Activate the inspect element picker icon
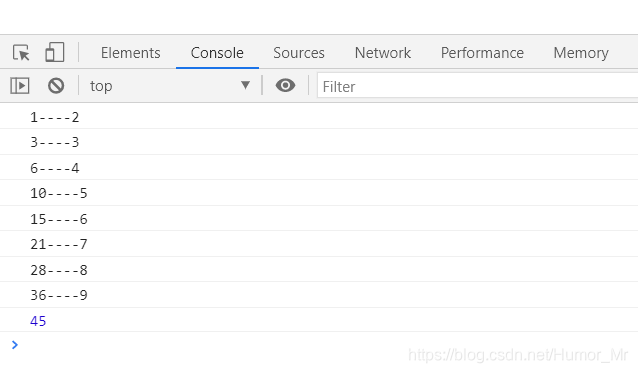 point(21,53)
